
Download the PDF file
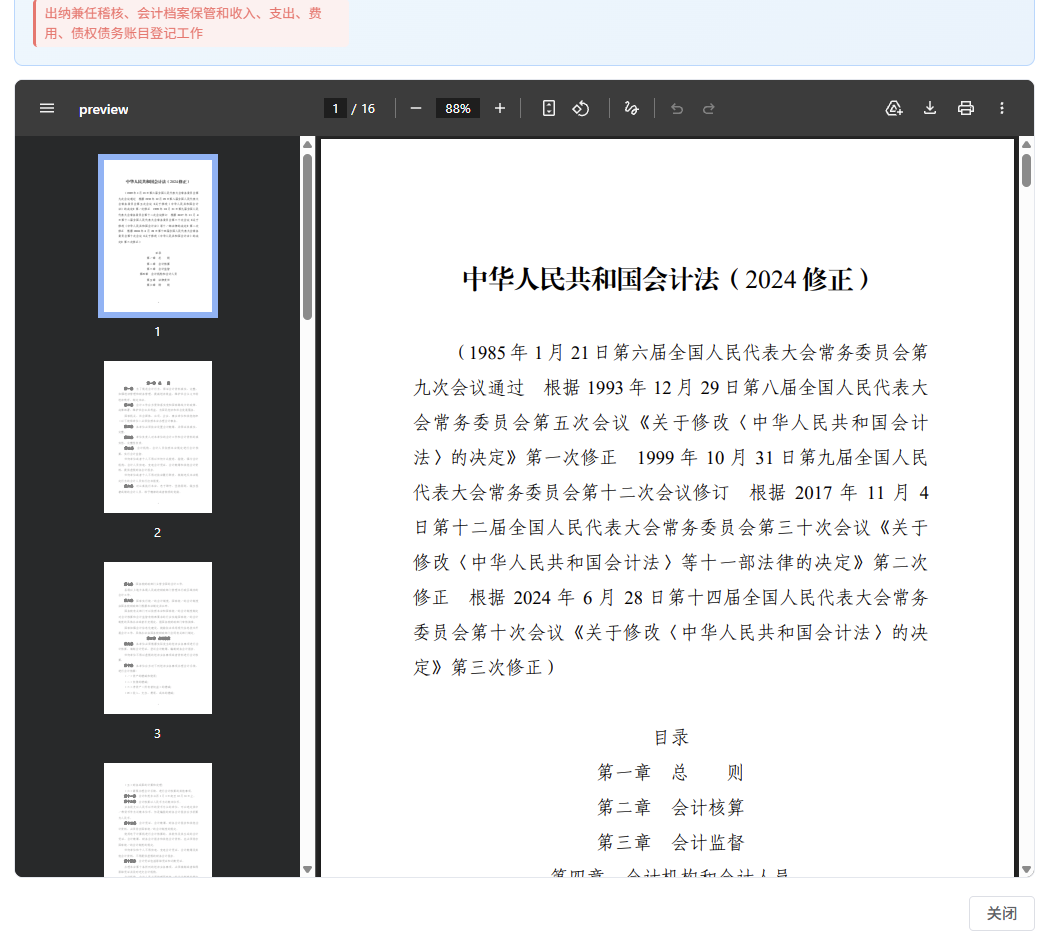tap(930, 108)
